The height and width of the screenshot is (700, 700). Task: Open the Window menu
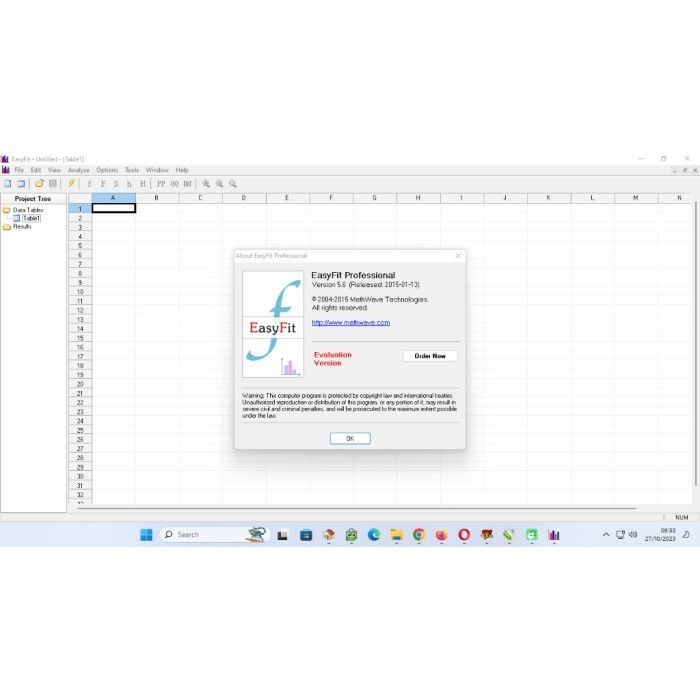(157, 170)
